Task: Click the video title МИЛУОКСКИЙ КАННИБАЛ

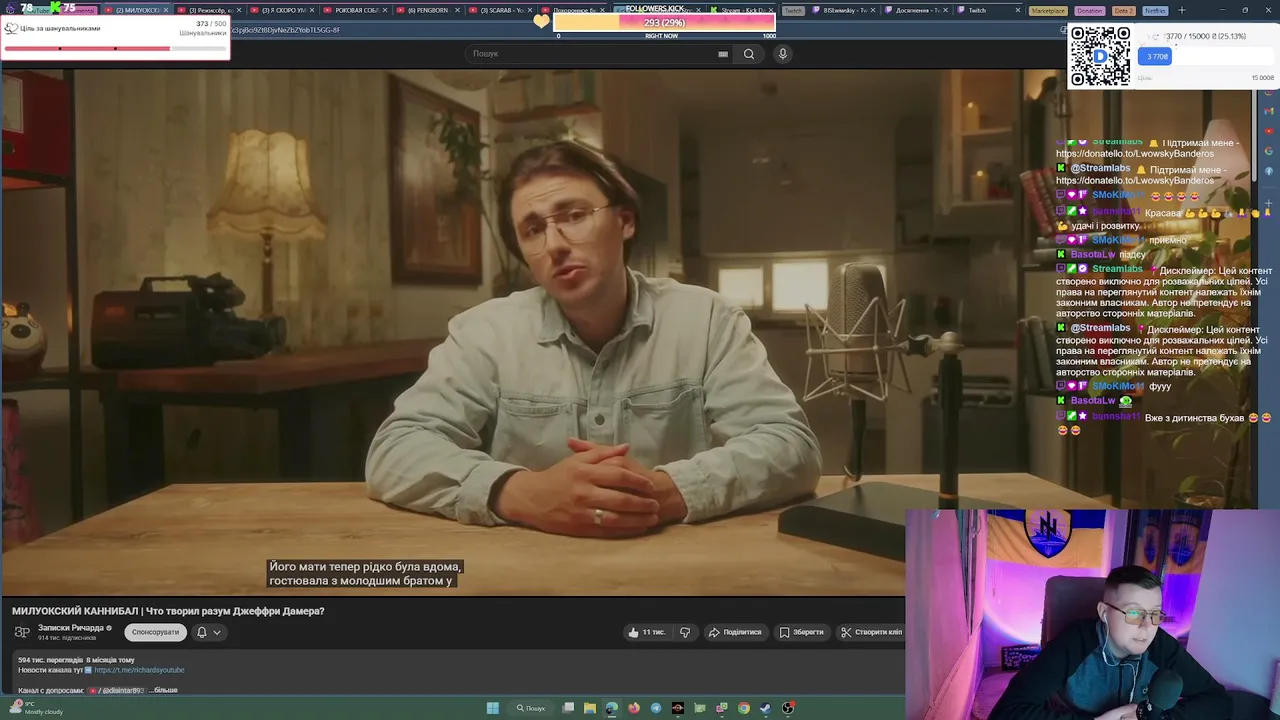Action: [x=168, y=611]
